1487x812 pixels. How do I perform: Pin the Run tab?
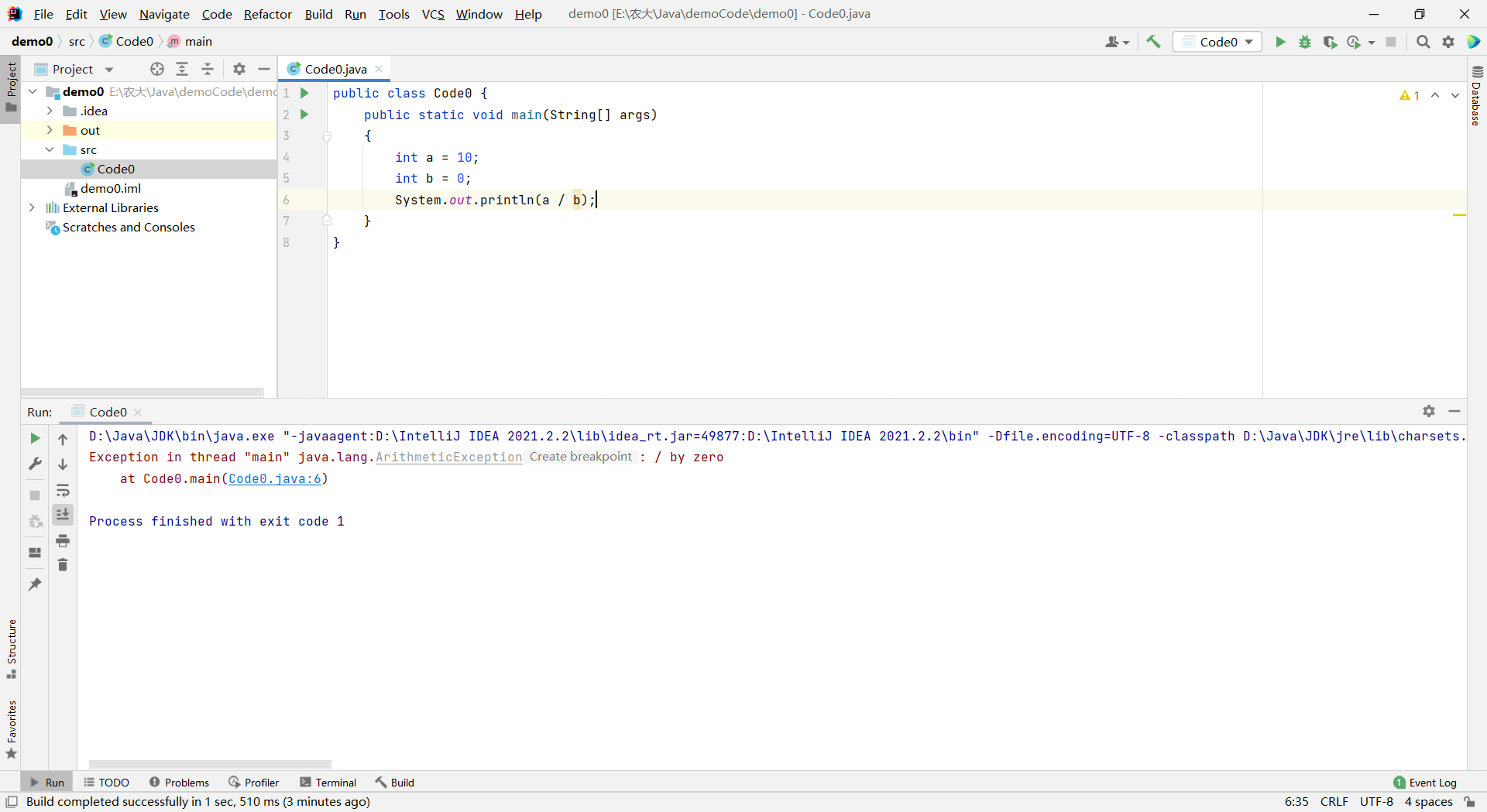pos(35,584)
